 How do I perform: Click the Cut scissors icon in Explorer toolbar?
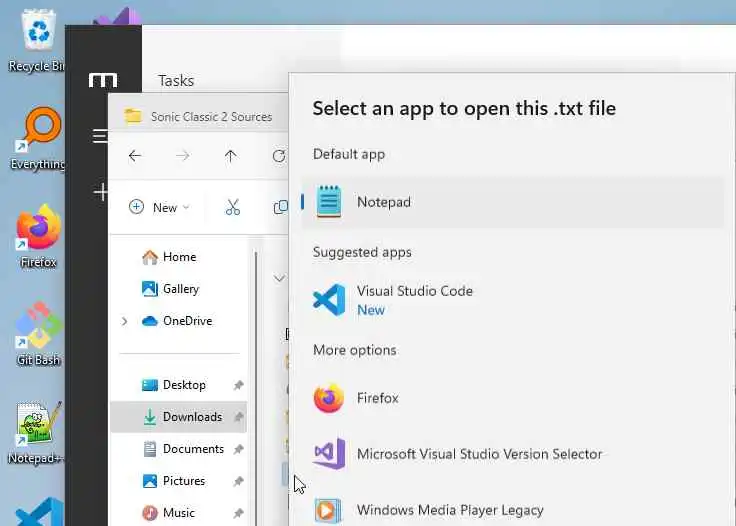tap(233, 207)
